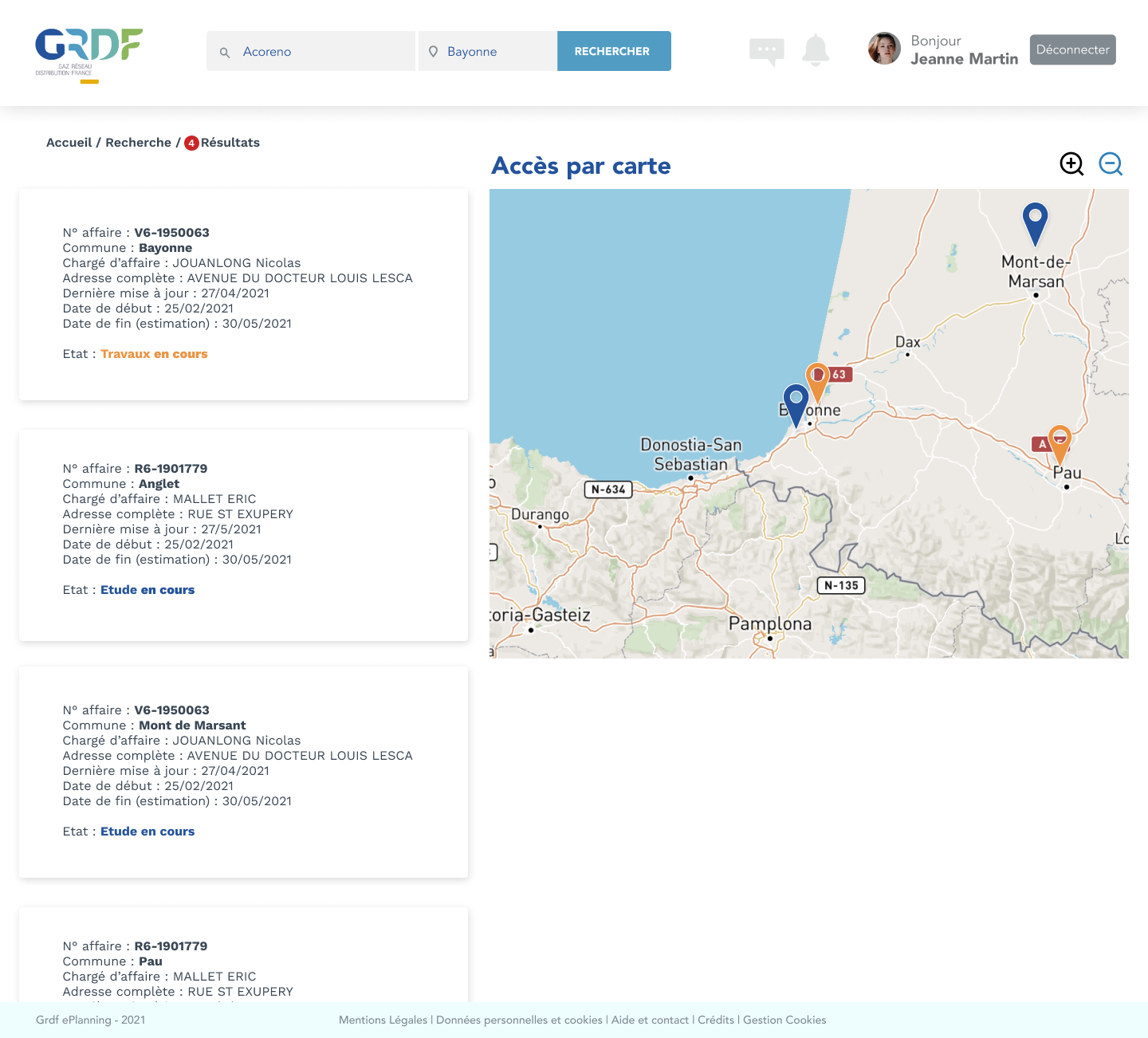Viewport: 1148px width, 1038px height.
Task: Click the Résultats breadcrumb
Action: pos(230,143)
